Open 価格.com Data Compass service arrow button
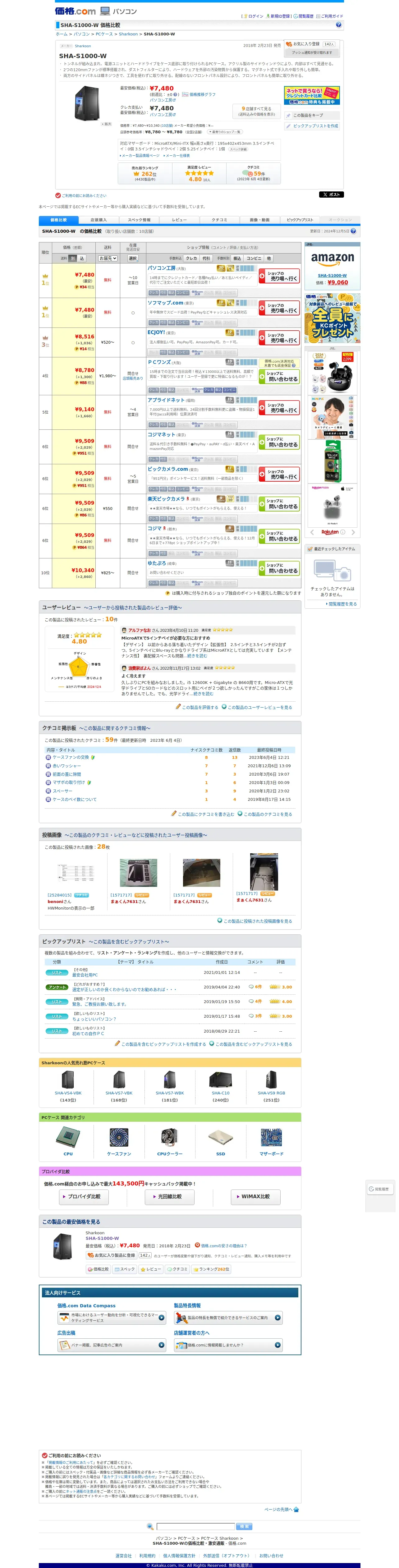The image size is (399, 1568). tap(161, 1318)
